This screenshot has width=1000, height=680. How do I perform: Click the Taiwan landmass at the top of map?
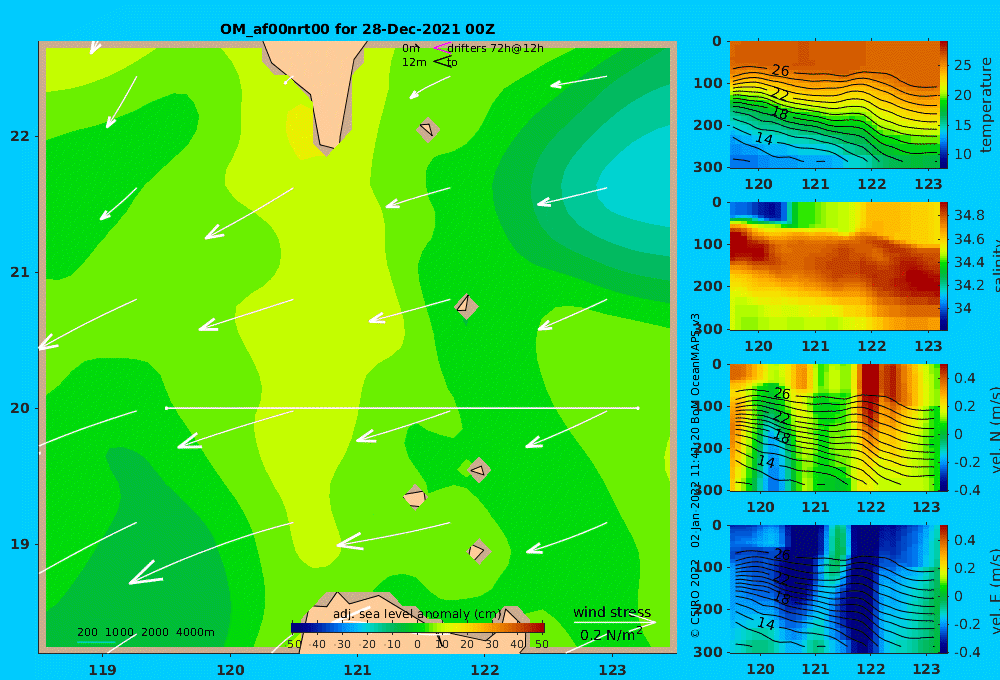(x=322, y=89)
